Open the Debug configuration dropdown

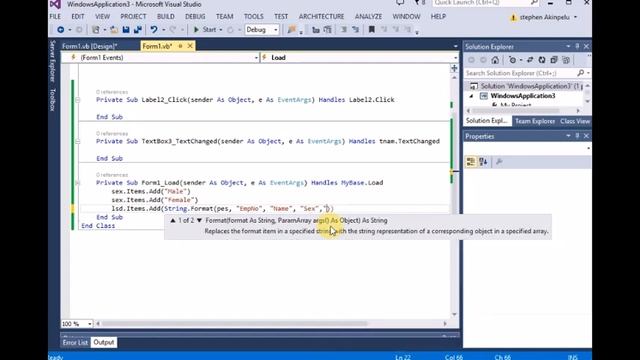pos(262,29)
